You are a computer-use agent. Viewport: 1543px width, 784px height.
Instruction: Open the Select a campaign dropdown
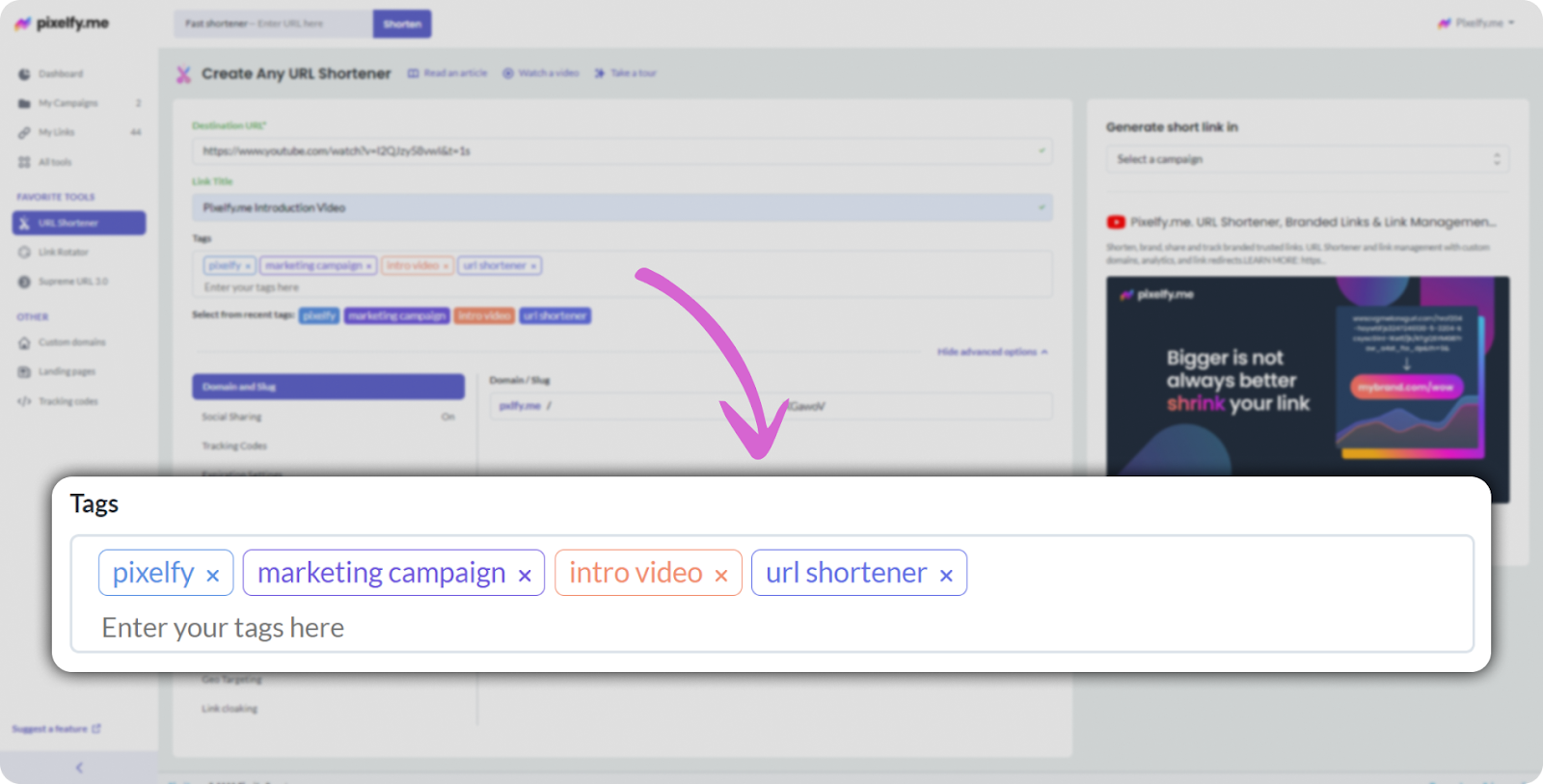point(1308,159)
